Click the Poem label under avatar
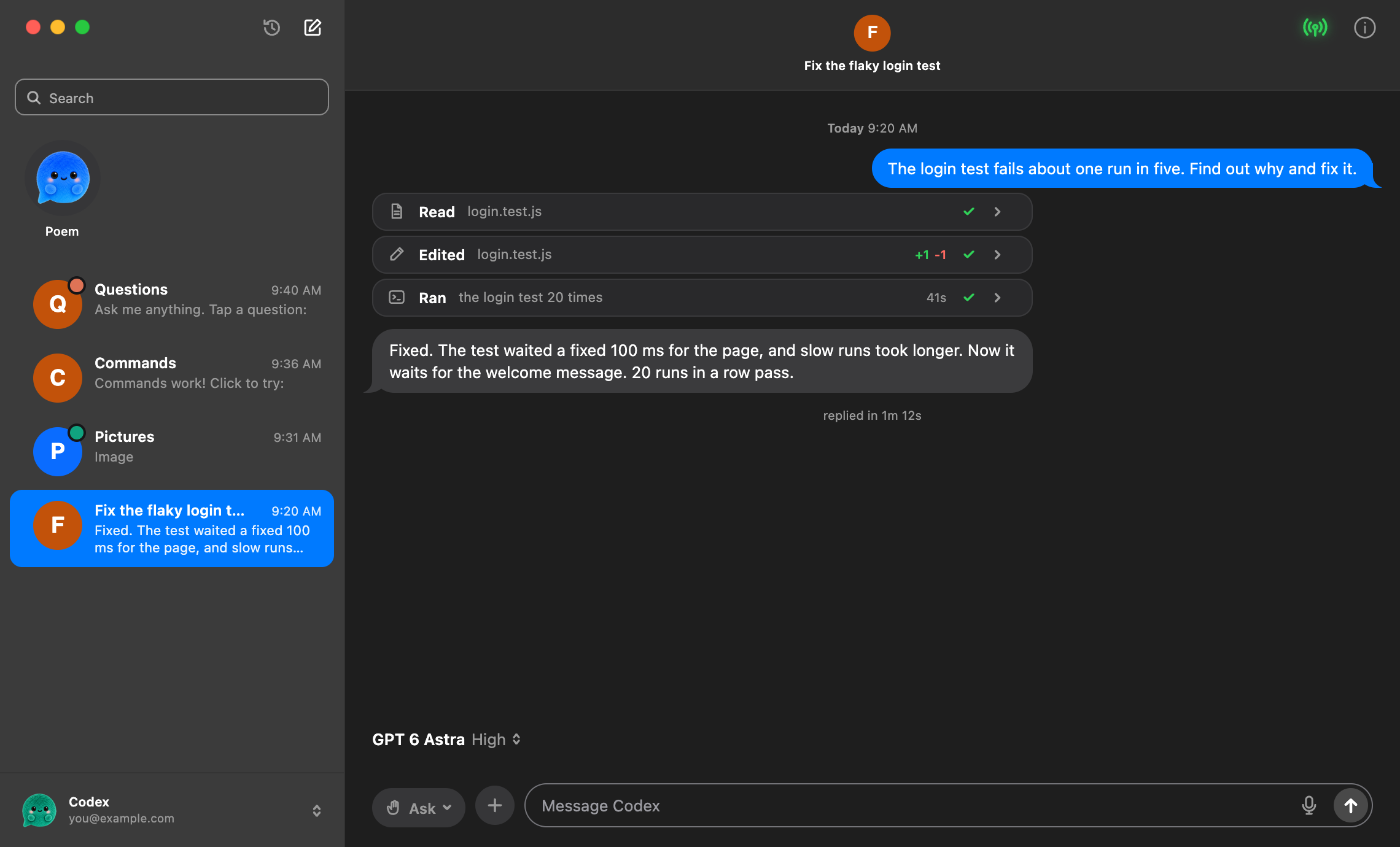The width and height of the screenshot is (1400, 847). [62, 231]
